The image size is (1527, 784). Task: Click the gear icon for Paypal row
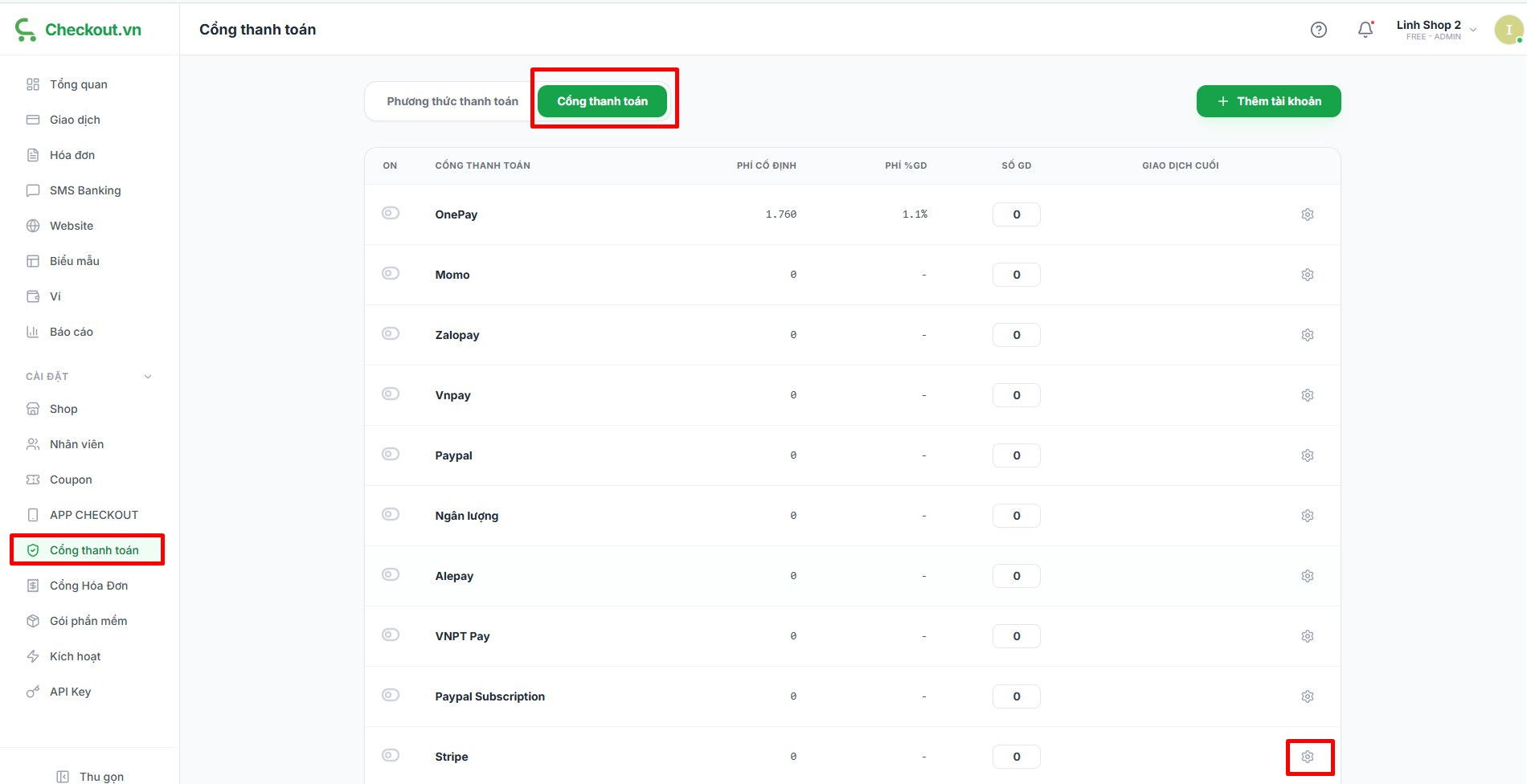(x=1307, y=455)
